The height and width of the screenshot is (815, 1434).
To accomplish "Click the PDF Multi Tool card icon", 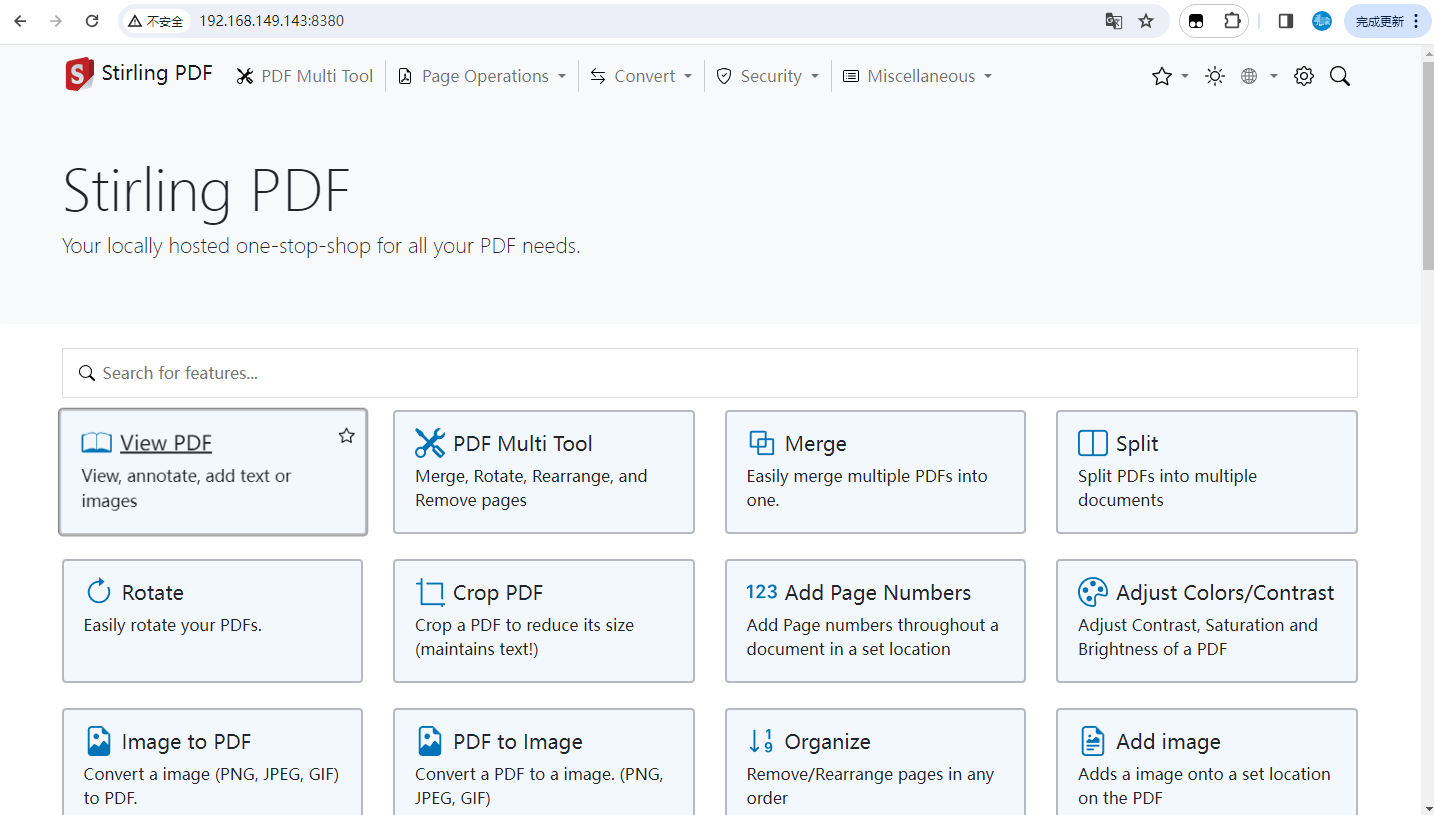I will [x=430, y=443].
